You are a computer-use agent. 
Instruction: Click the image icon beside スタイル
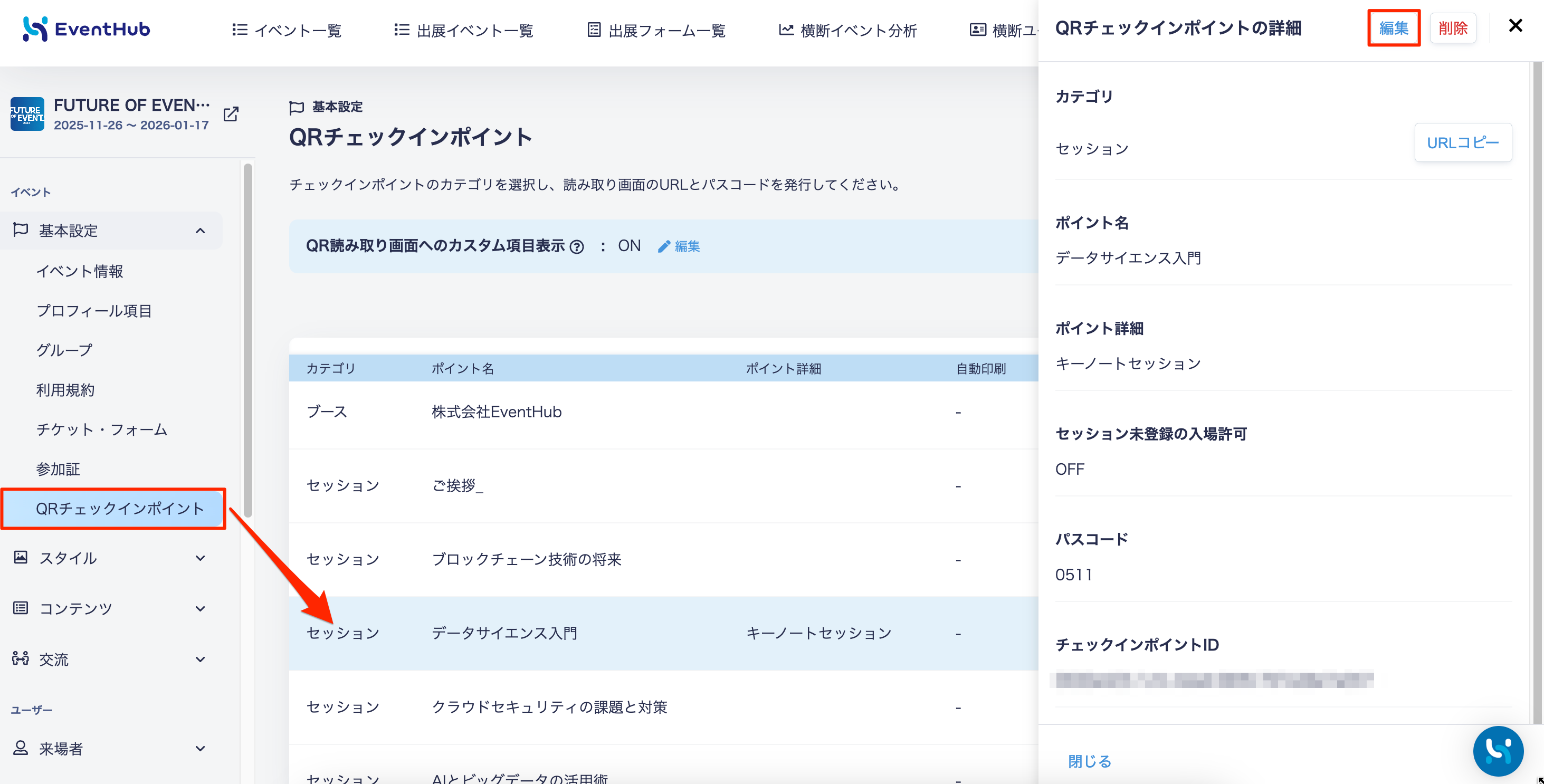coord(21,558)
